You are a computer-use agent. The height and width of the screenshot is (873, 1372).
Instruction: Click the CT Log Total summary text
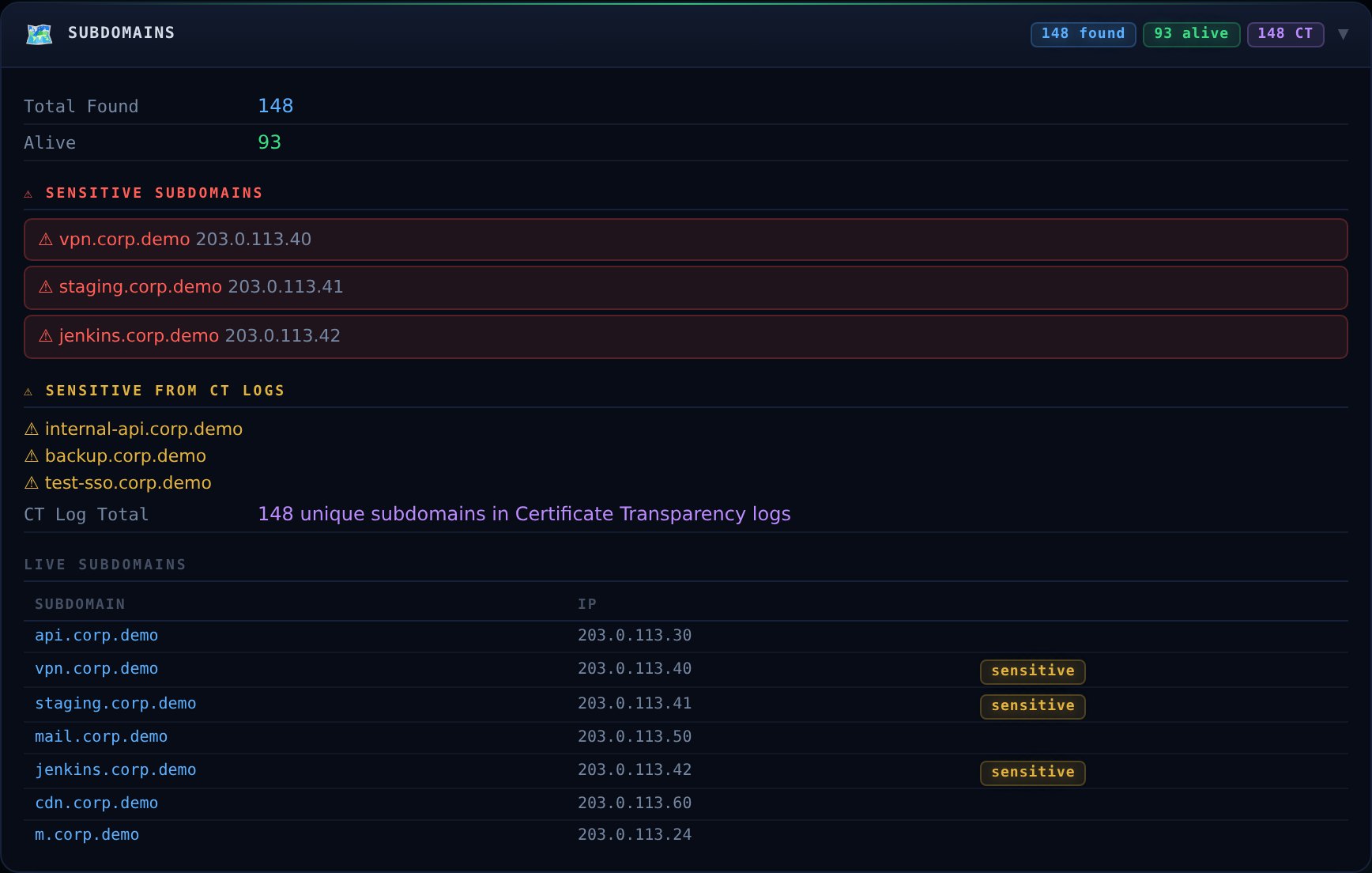524,514
